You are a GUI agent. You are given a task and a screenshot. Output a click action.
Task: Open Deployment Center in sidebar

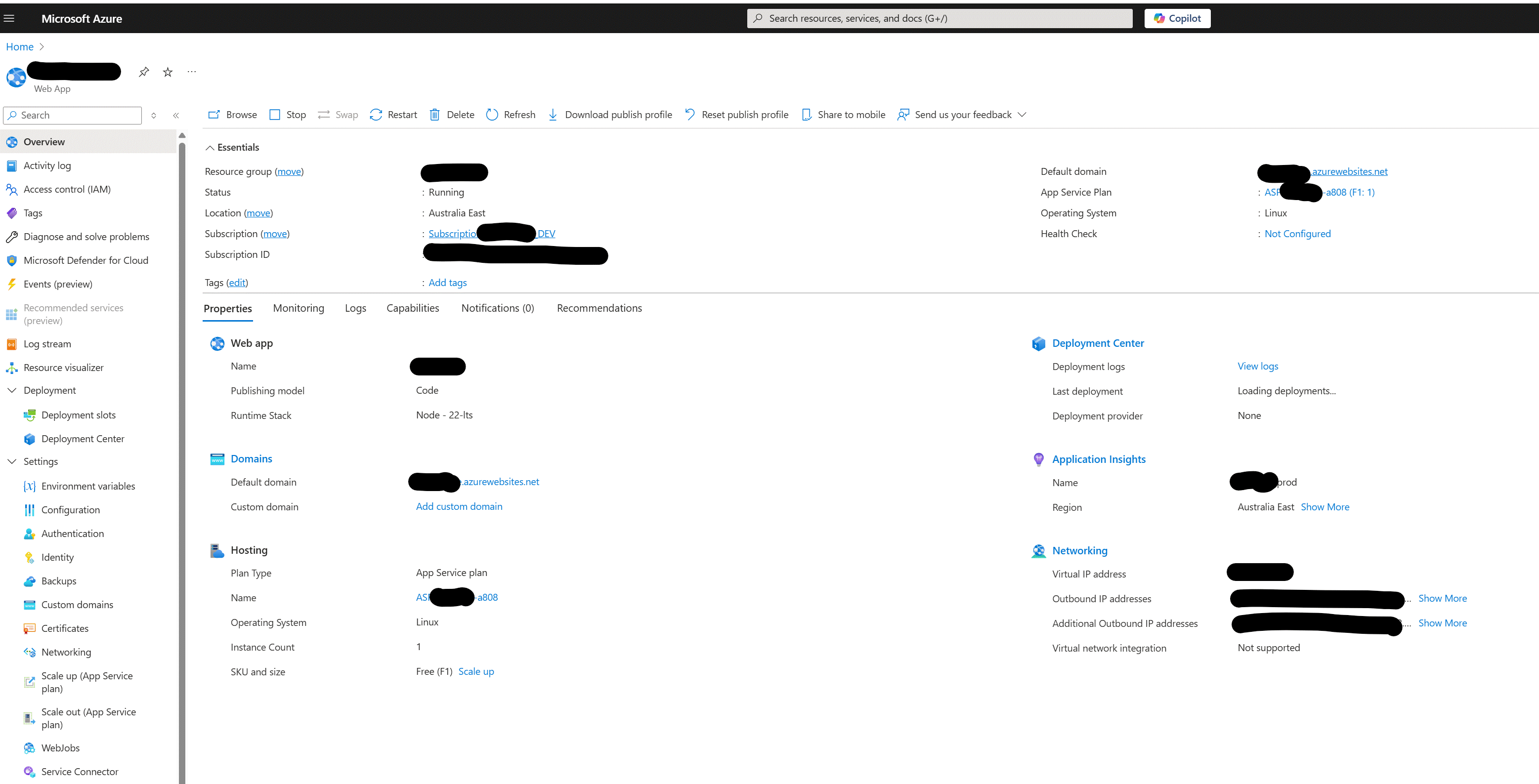click(x=83, y=439)
